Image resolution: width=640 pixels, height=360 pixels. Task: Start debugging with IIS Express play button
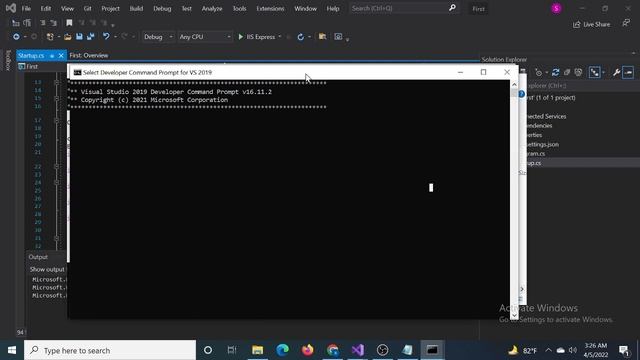coord(240,37)
